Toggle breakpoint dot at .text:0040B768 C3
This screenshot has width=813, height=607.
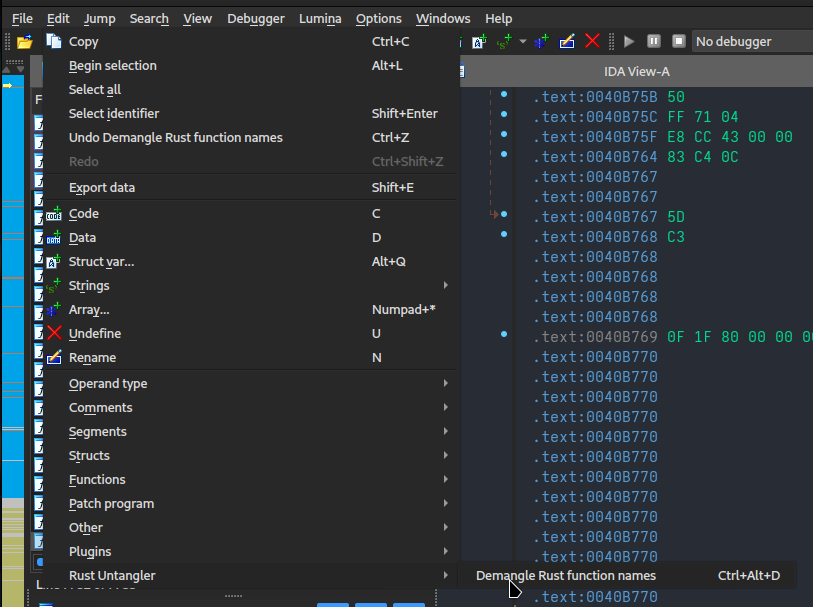[504, 234]
